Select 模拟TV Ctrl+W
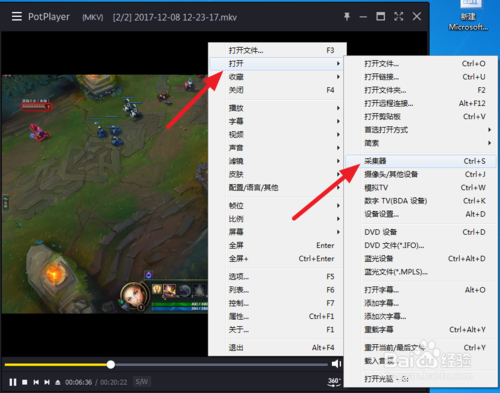 421,188
